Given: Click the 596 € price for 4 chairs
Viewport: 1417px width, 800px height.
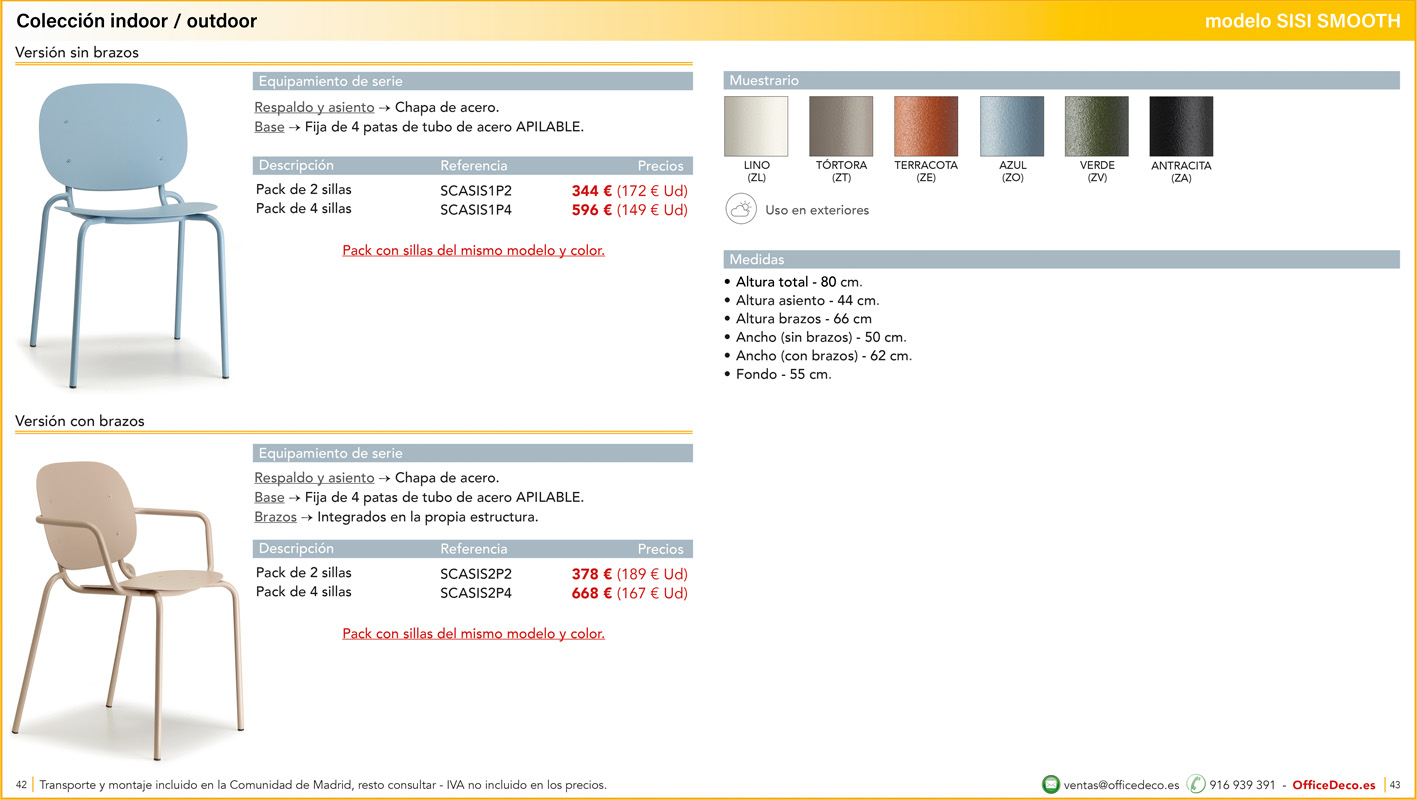Looking at the screenshot, I should pyautogui.click(x=591, y=210).
